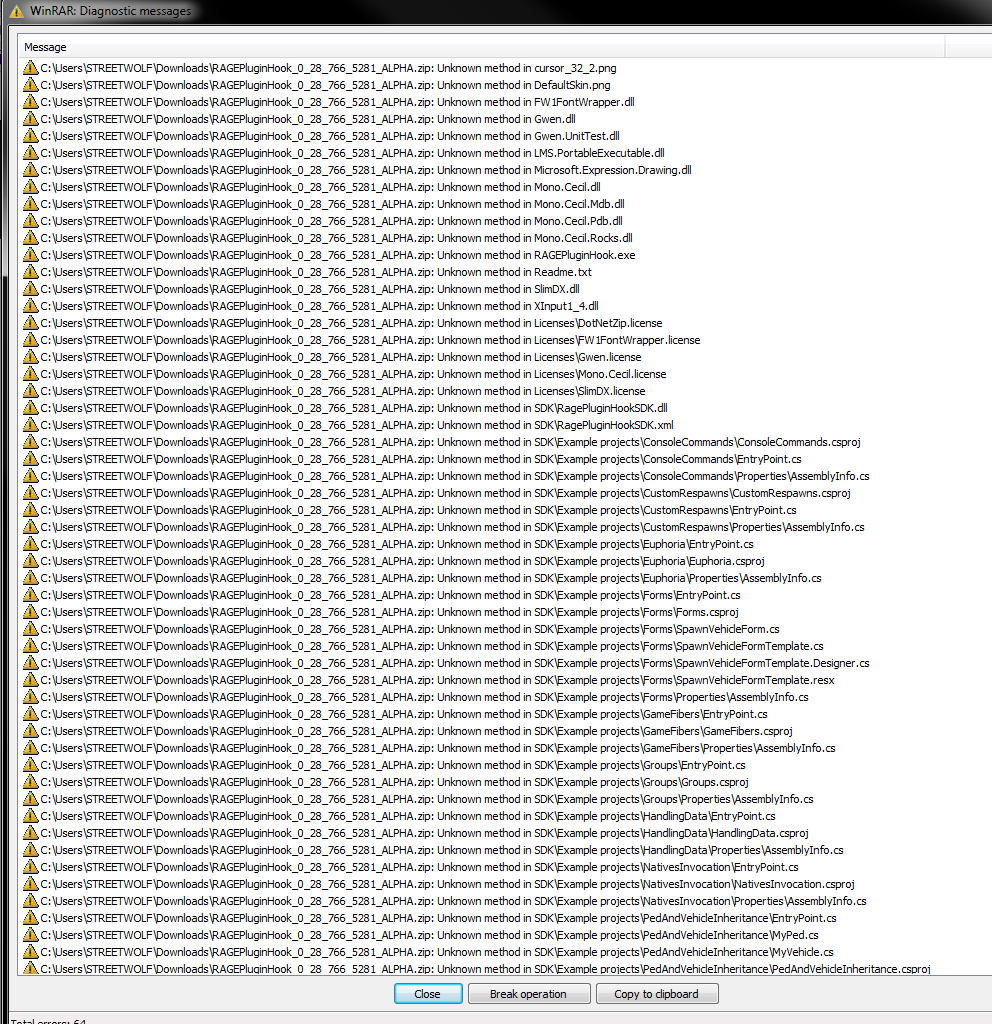The image size is (992, 1024).
Task: Select message for MyPed.cs
Action: click(x=429, y=935)
